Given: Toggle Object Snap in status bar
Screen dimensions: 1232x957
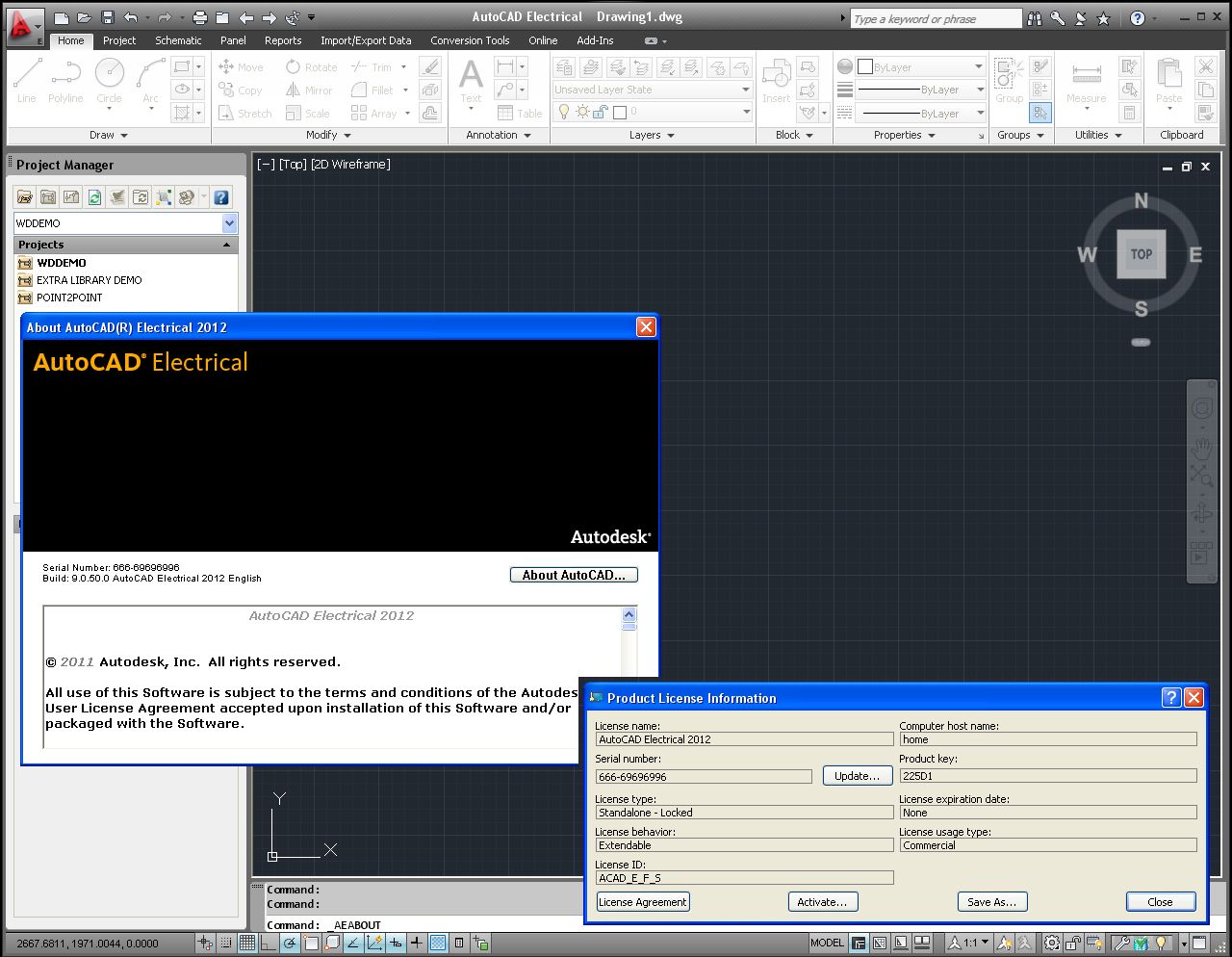Looking at the screenshot, I should point(311,943).
